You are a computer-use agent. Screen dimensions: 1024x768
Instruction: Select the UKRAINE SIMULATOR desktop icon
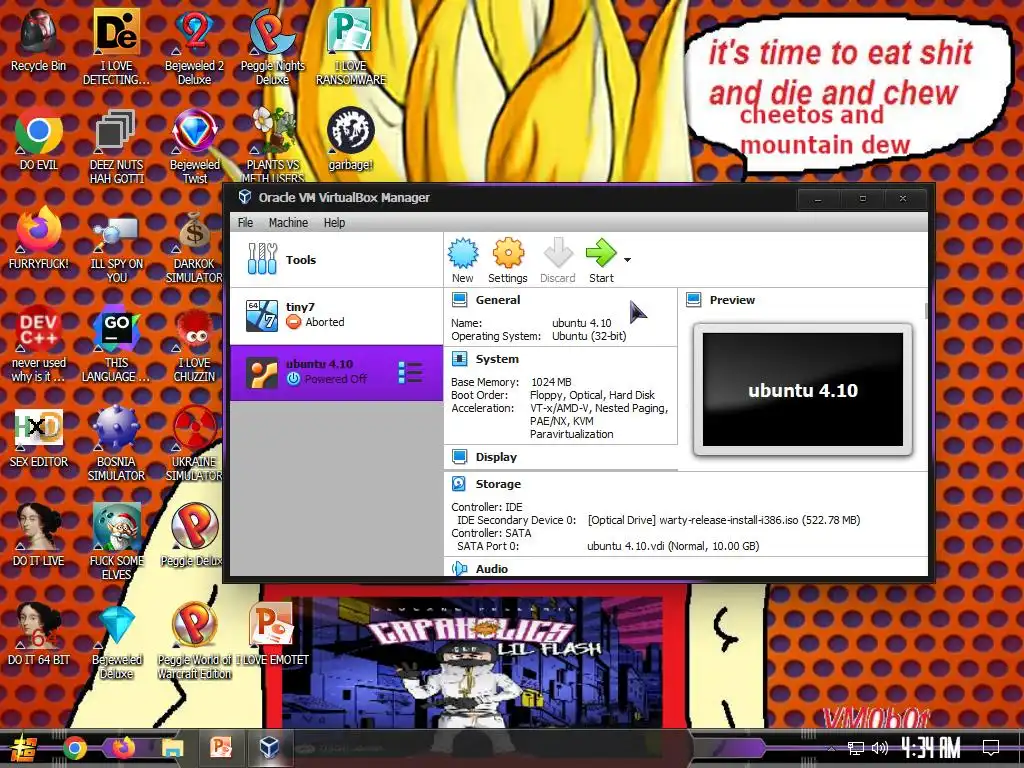pyautogui.click(x=195, y=443)
